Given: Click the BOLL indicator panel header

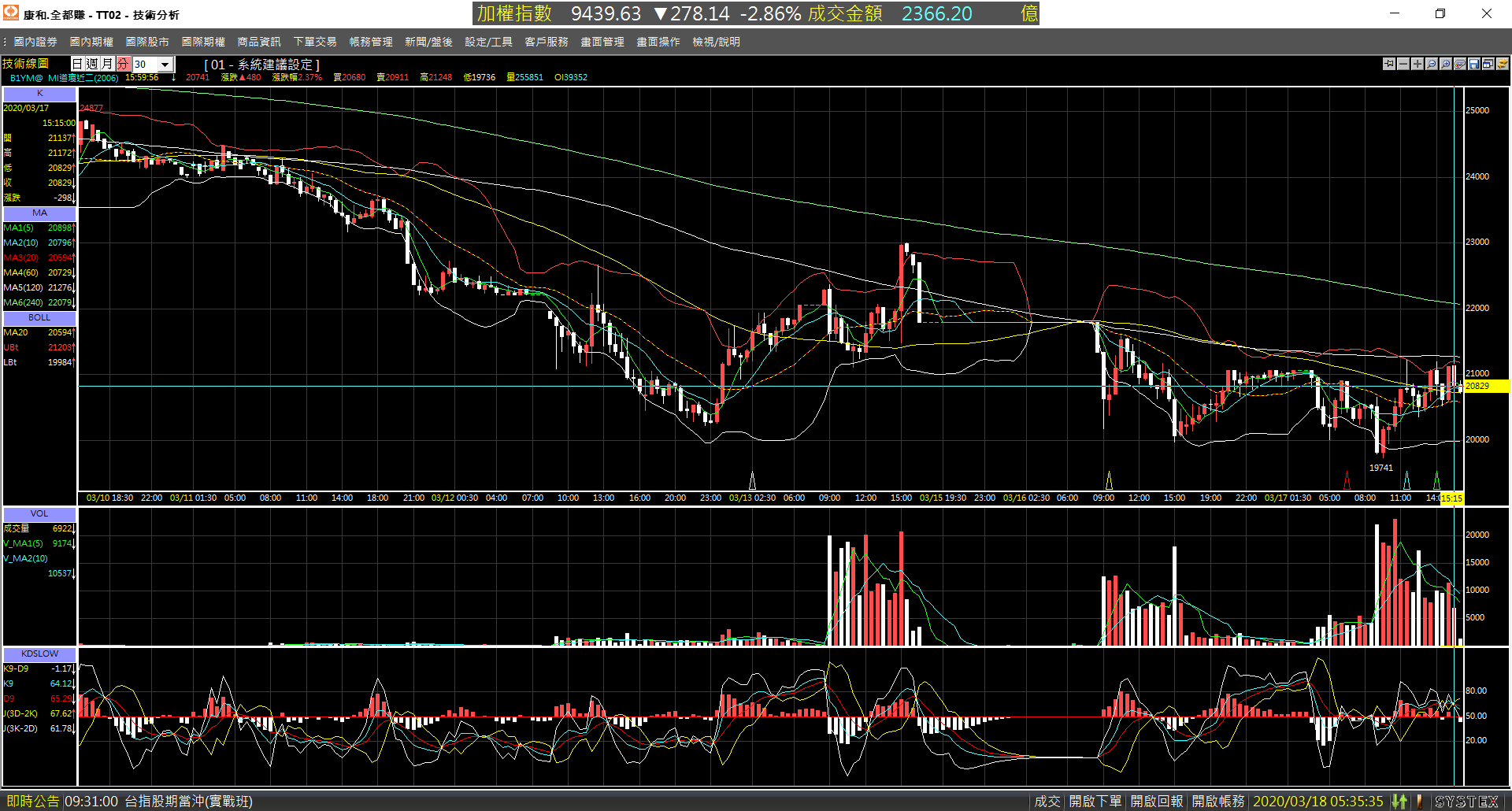Looking at the screenshot, I should (x=39, y=318).
